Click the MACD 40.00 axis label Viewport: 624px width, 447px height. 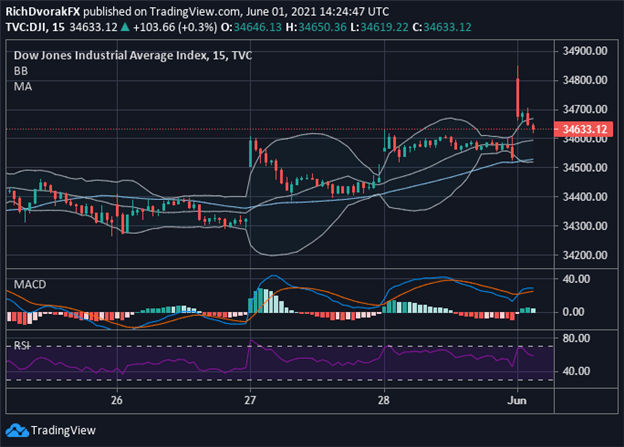(x=576, y=279)
